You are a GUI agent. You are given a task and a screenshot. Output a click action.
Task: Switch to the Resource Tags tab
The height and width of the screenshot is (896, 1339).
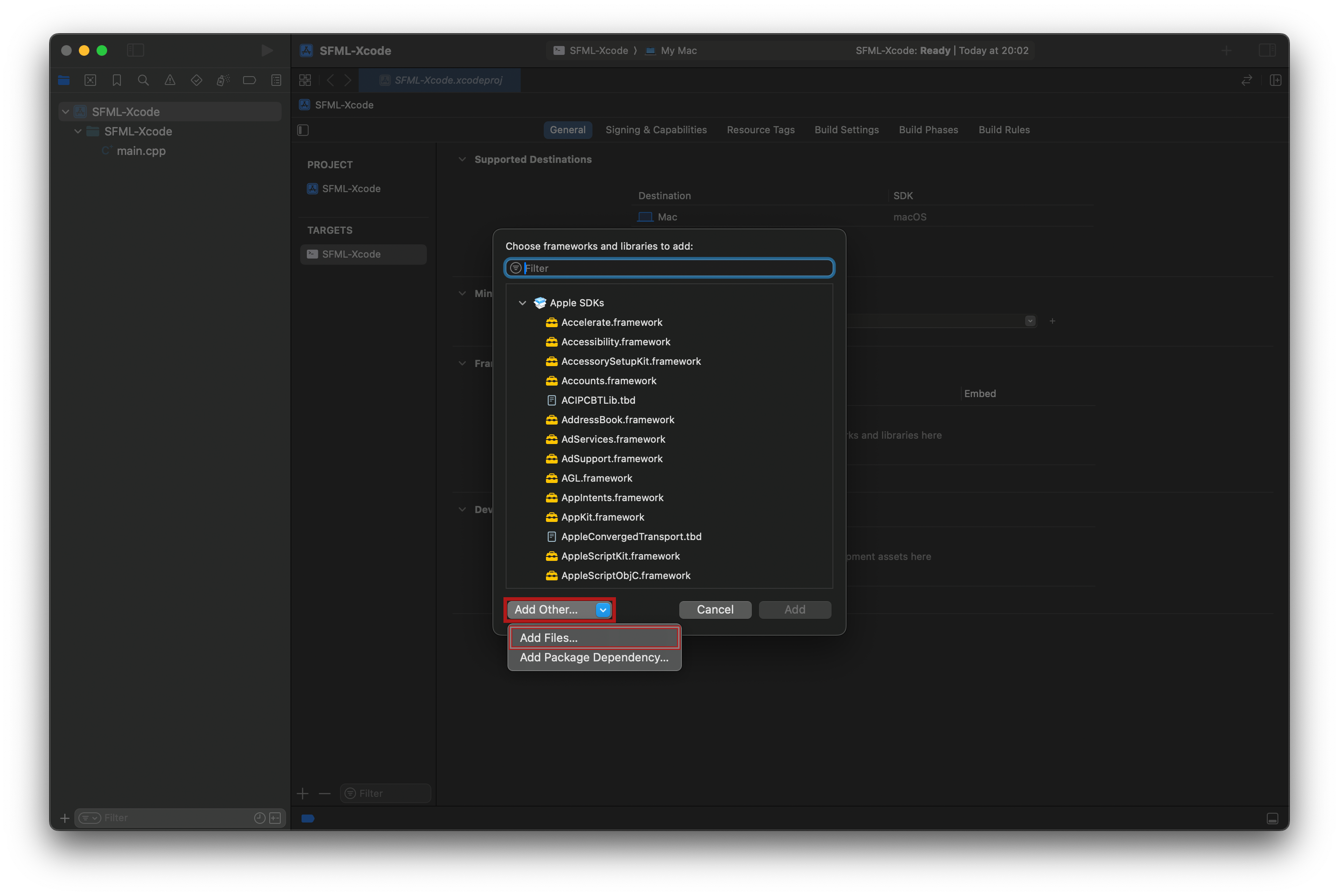(761, 130)
